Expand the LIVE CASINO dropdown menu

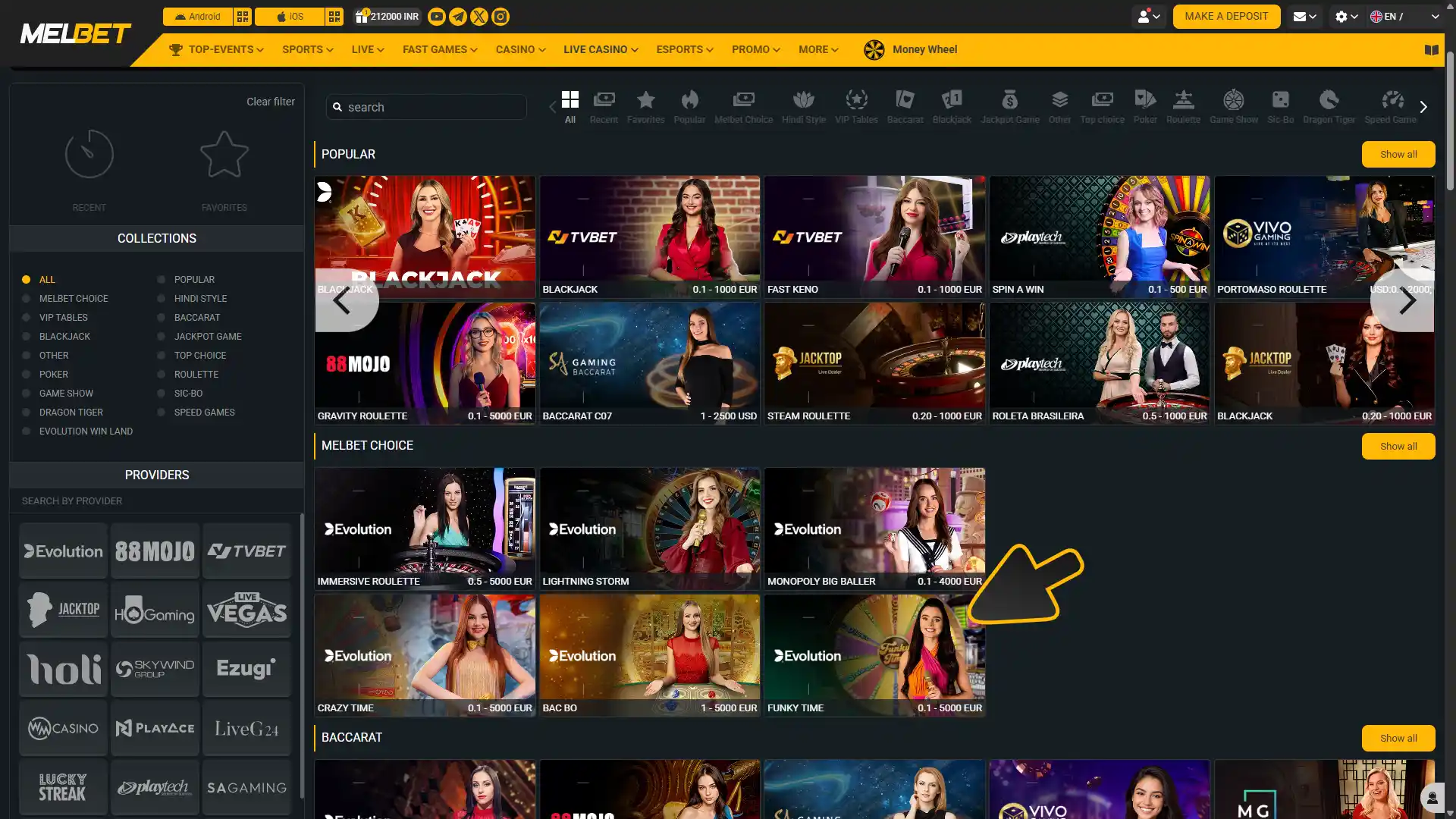click(601, 50)
